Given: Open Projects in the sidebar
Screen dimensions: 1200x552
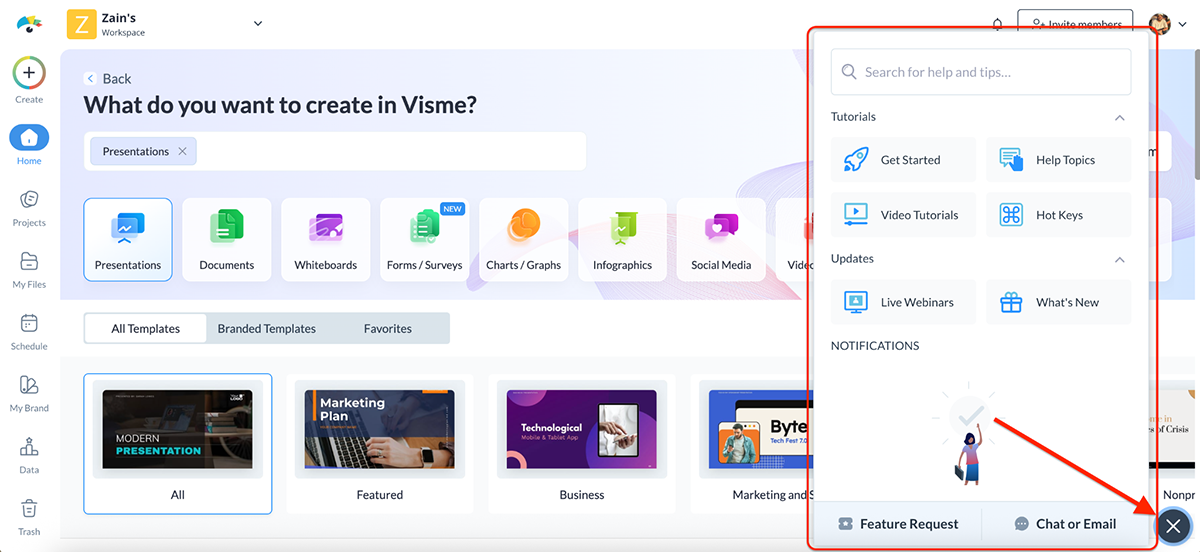Looking at the screenshot, I should (x=29, y=199).
